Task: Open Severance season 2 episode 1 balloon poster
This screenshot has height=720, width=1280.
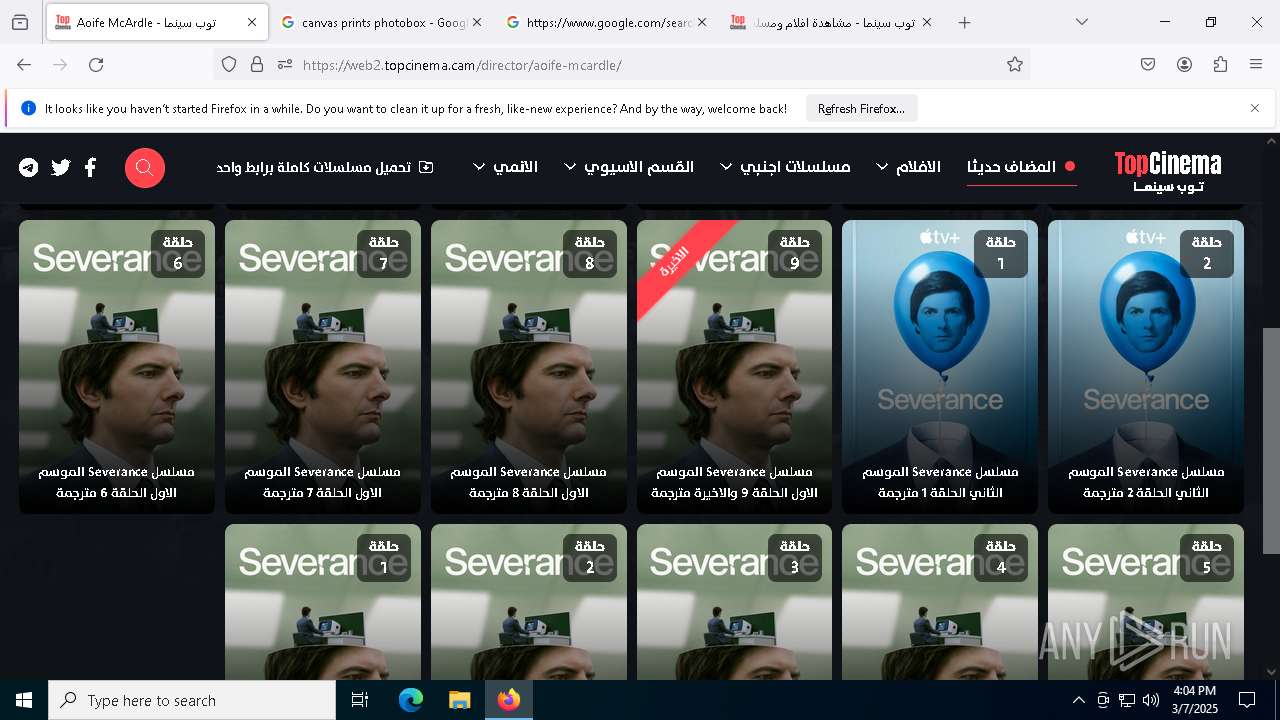Action: click(x=940, y=367)
